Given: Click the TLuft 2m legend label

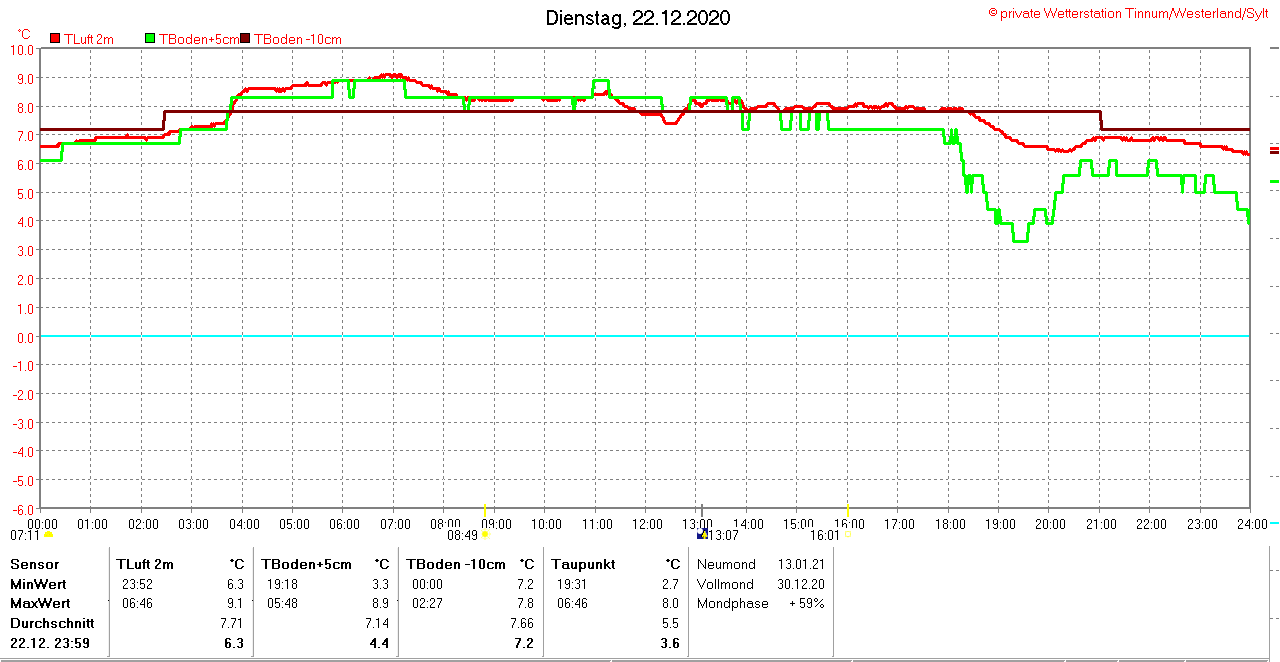Looking at the screenshot, I should (x=88, y=39).
